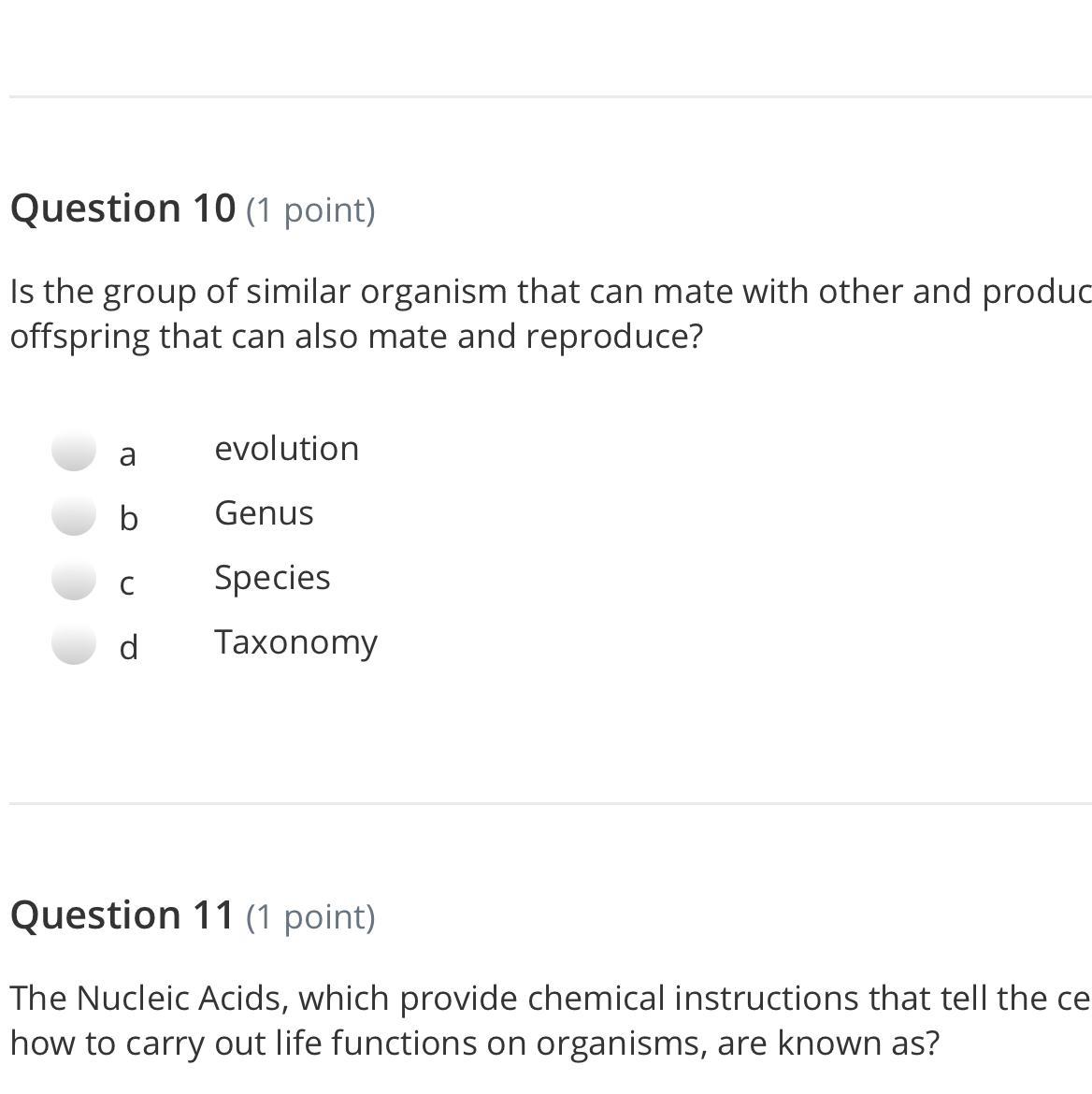Viewport: 1092px width, 1094px height.
Task: Pick the 'Taxonomy' answer text
Action: coord(295,642)
